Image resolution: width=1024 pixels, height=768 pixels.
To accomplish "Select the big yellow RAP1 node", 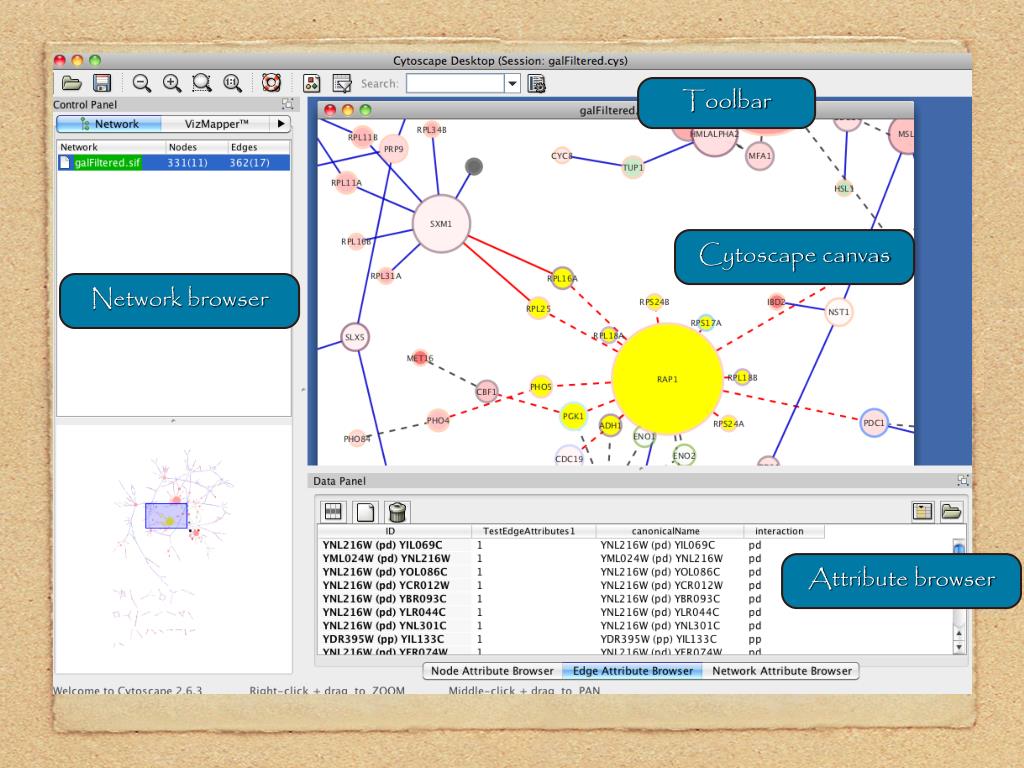I will pyautogui.click(x=667, y=379).
